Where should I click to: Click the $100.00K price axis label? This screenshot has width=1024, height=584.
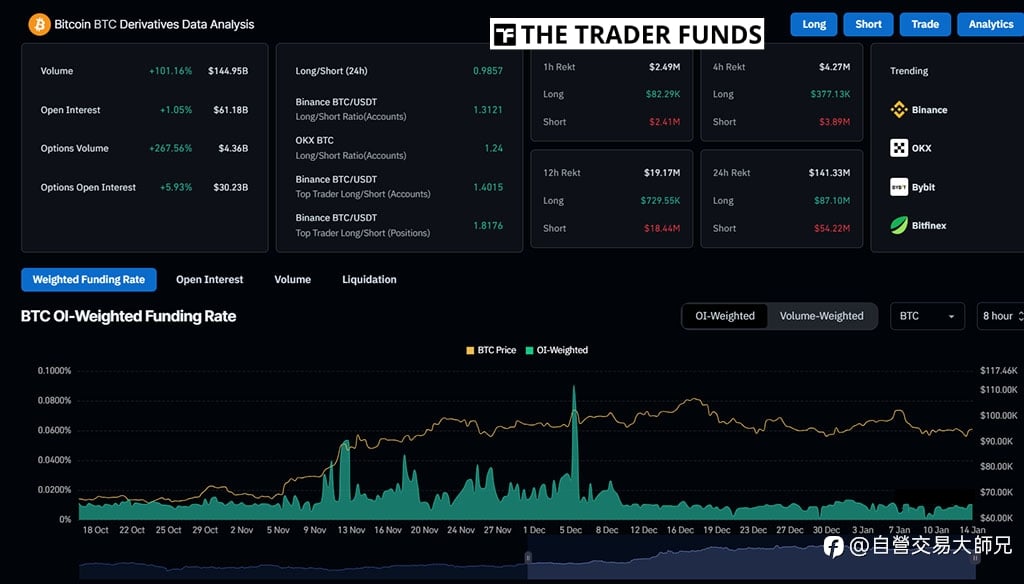tap(999, 415)
